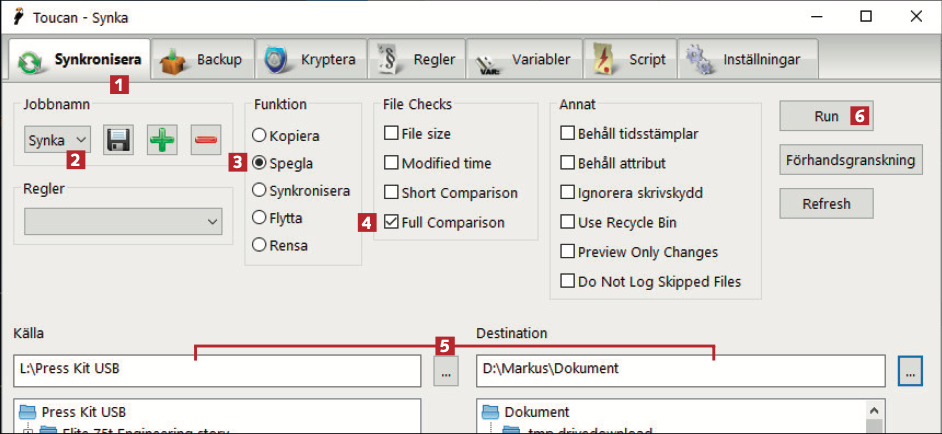The image size is (942, 434).
Task: Click the save job floppy disk icon
Action: (119, 140)
